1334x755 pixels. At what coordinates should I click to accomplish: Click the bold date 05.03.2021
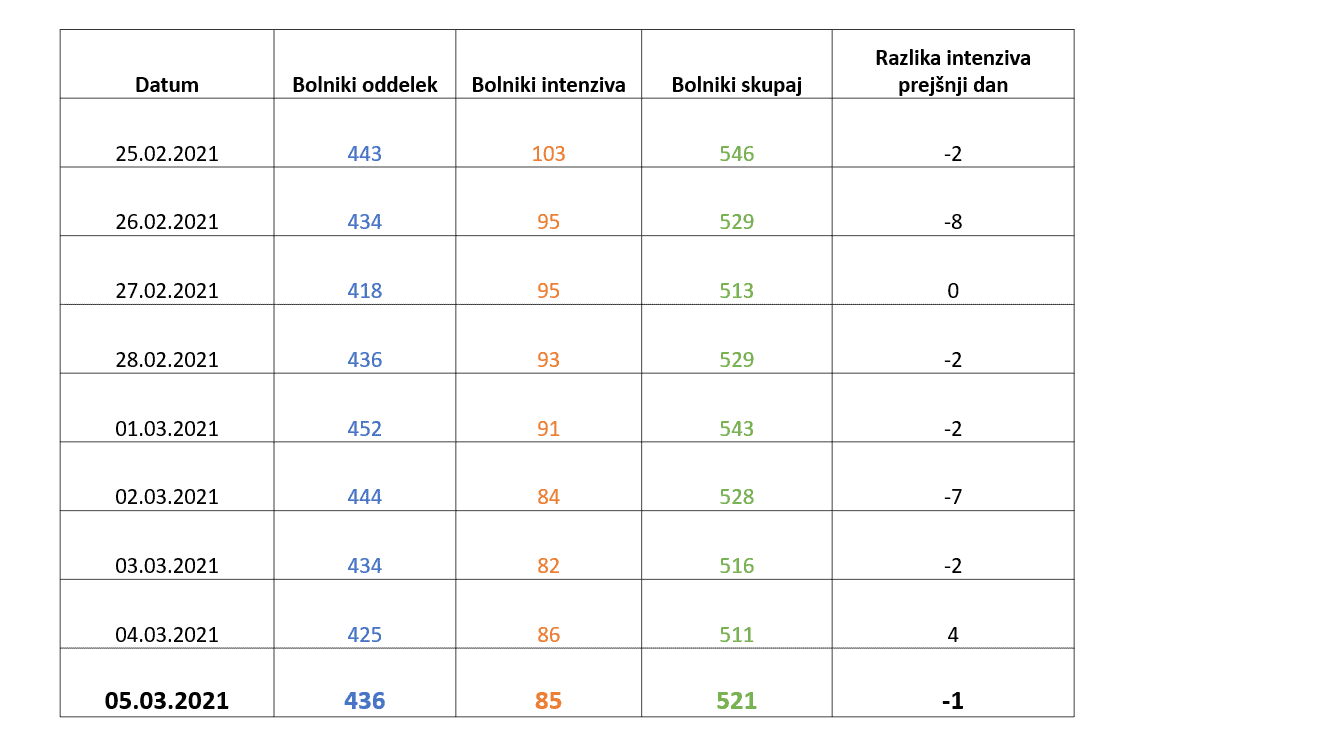167,701
